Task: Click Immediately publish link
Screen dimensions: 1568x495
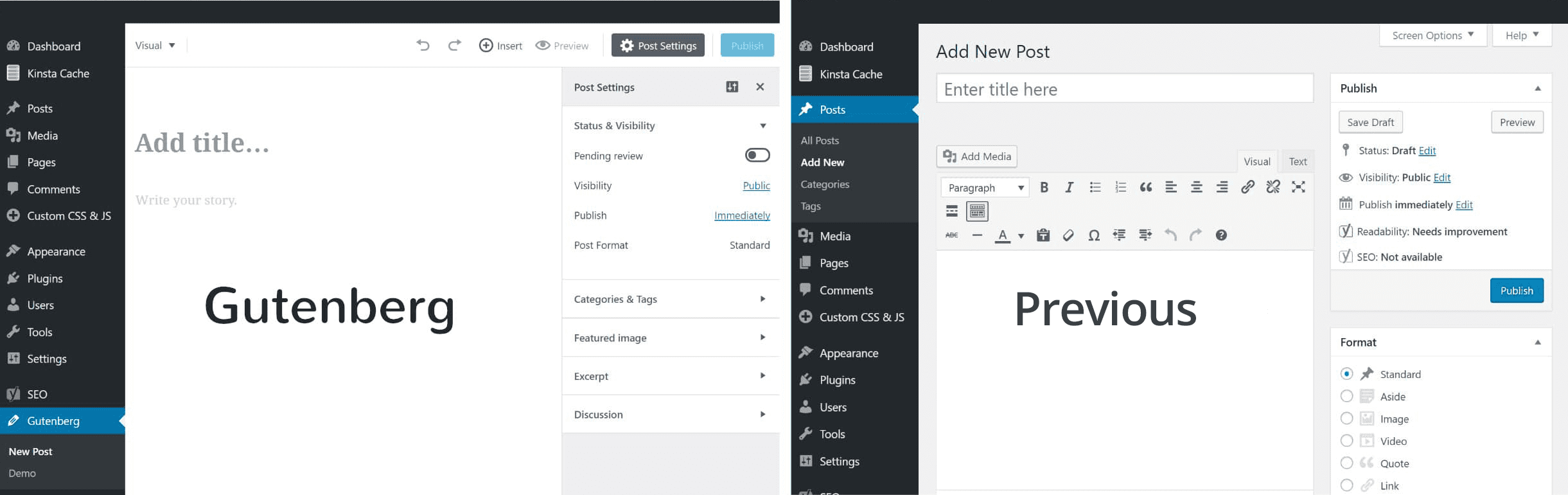Action: [742, 215]
